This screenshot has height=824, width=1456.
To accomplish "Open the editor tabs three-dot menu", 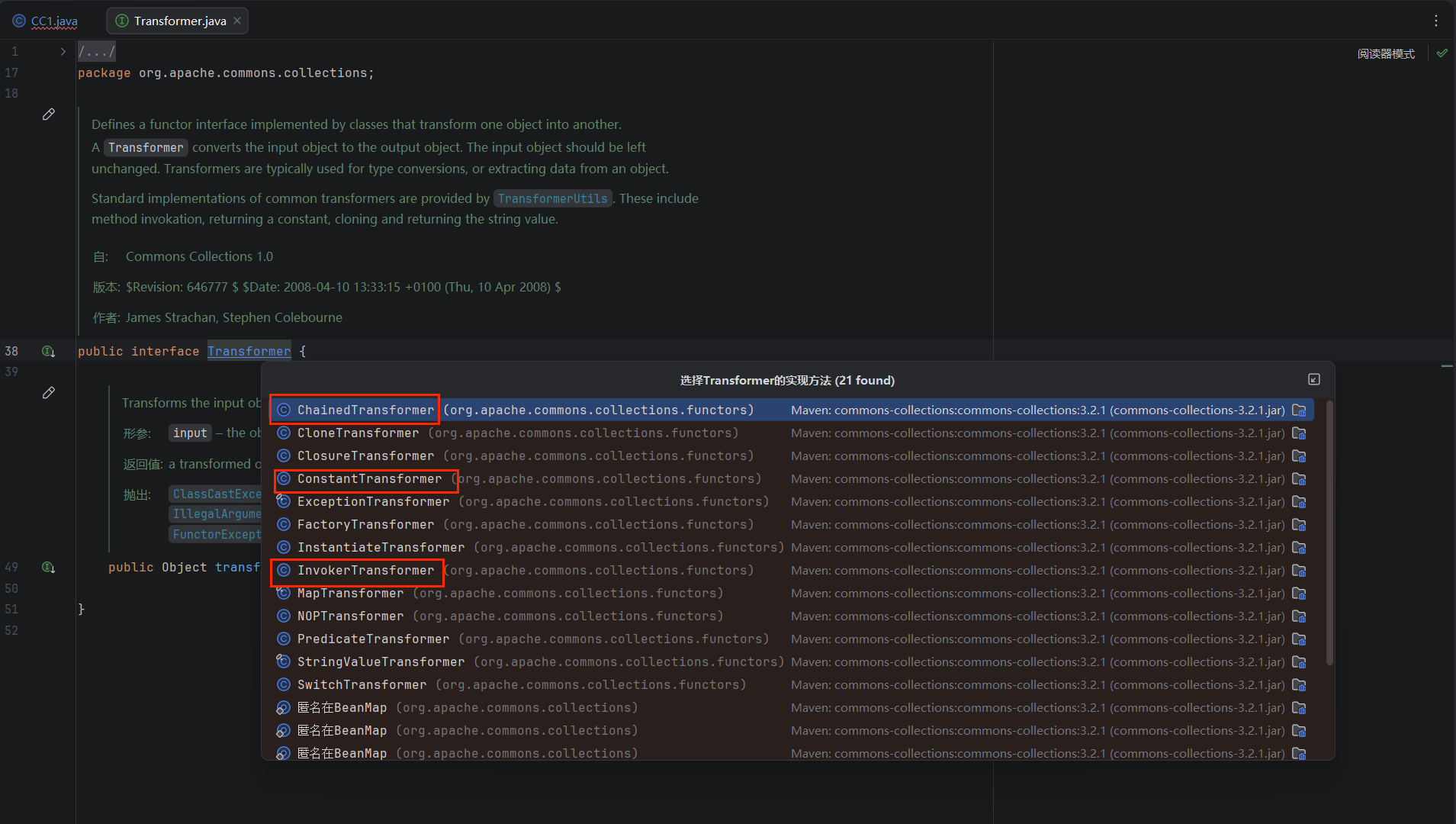I will pyautogui.click(x=1436, y=21).
